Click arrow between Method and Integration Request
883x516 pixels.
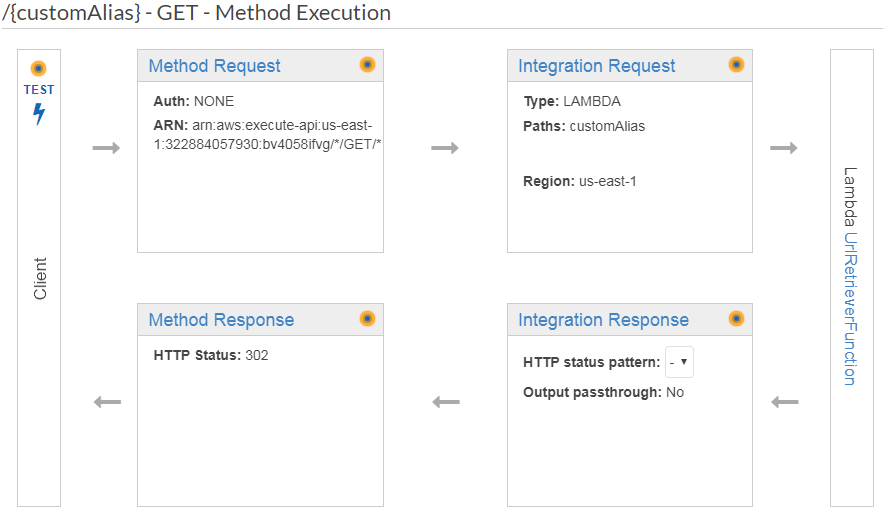click(445, 148)
